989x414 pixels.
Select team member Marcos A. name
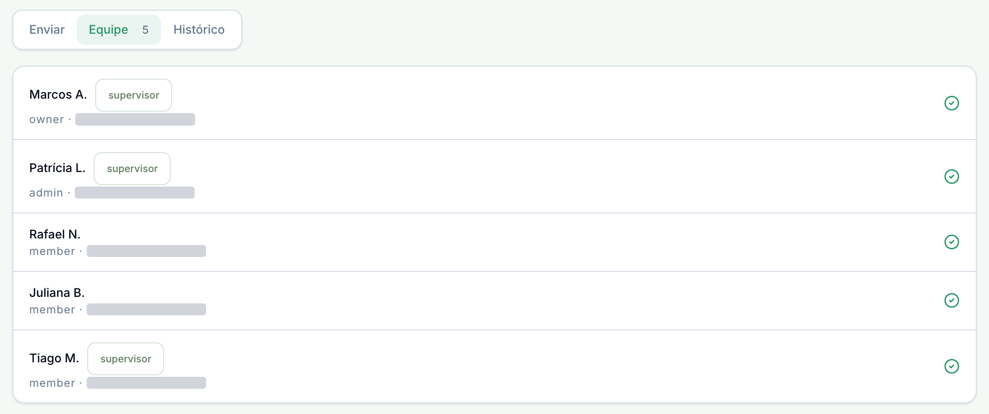(58, 95)
